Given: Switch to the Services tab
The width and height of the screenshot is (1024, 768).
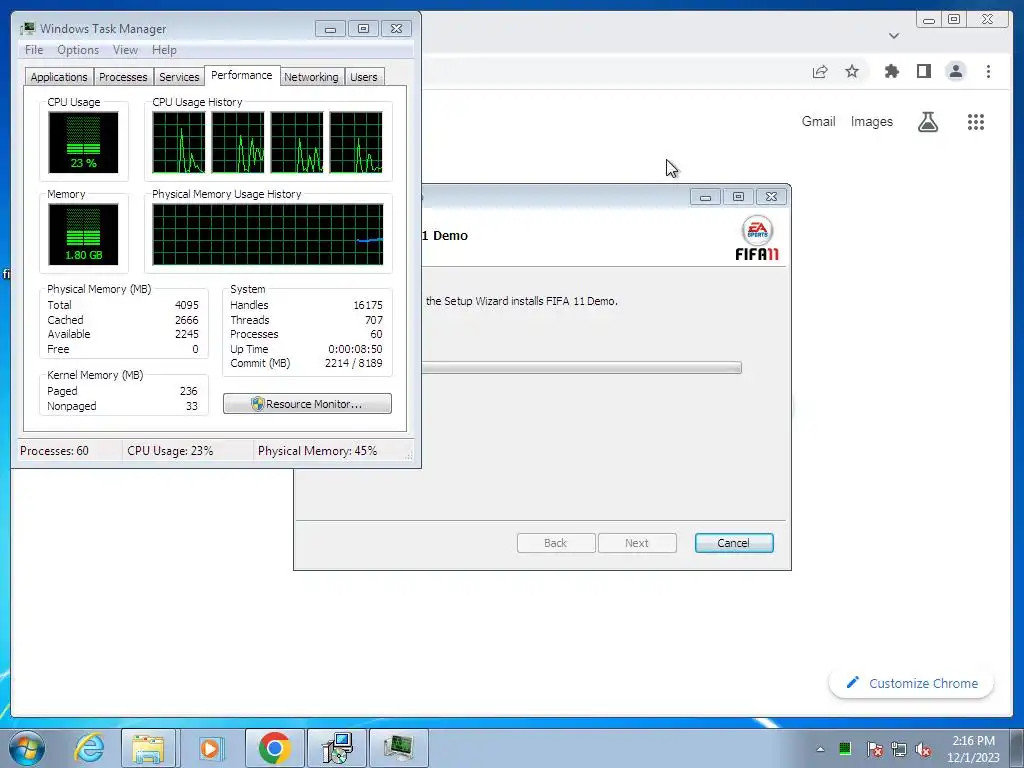Looking at the screenshot, I should 179,77.
